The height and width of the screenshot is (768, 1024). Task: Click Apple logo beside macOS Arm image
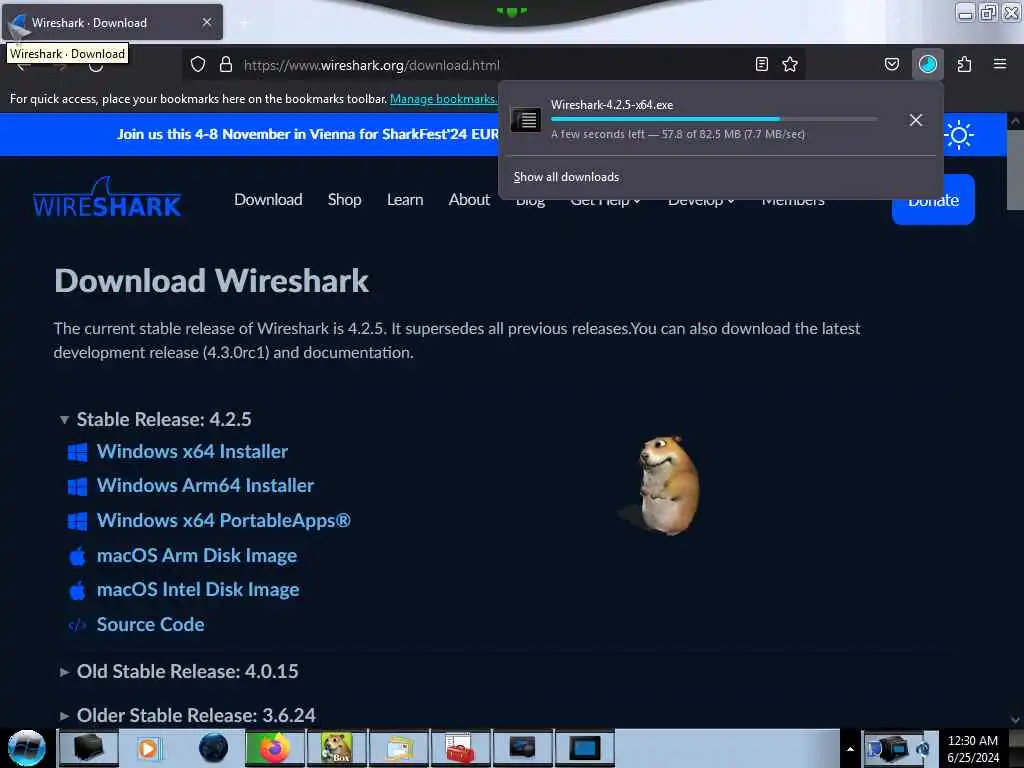(77, 556)
